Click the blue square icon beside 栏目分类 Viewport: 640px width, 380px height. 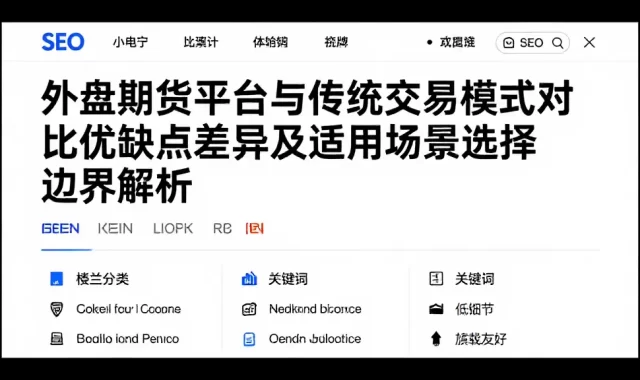click(57, 279)
